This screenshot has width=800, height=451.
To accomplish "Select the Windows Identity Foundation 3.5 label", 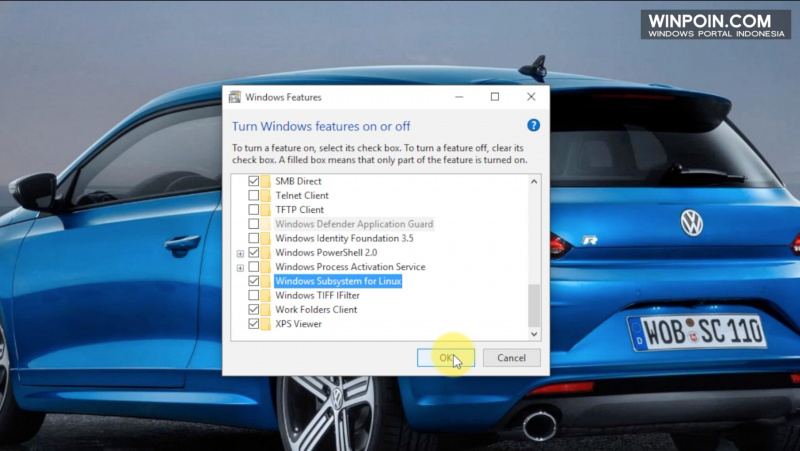I will tap(344, 238).
